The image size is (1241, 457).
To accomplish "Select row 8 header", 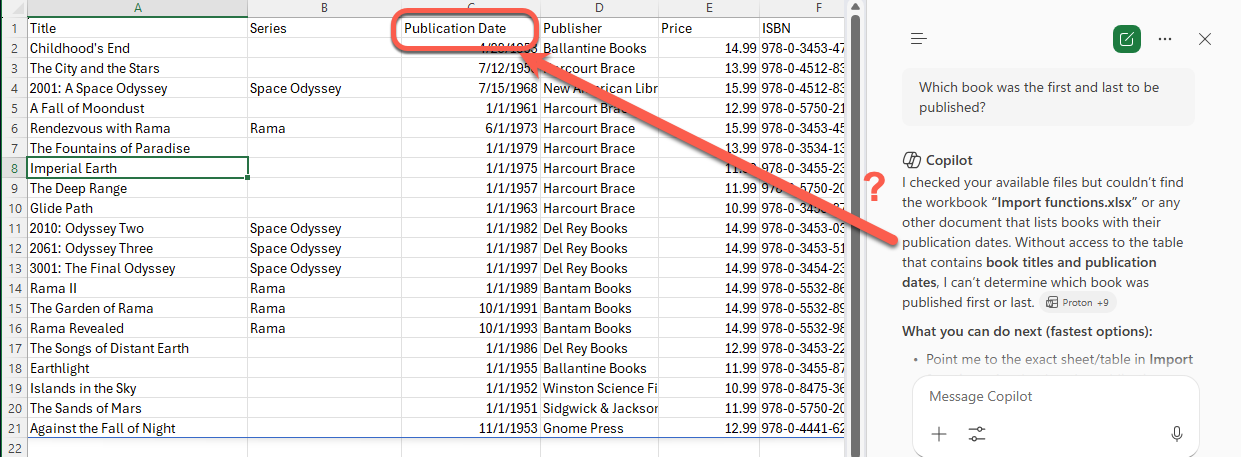I will (x=12, y=168).
